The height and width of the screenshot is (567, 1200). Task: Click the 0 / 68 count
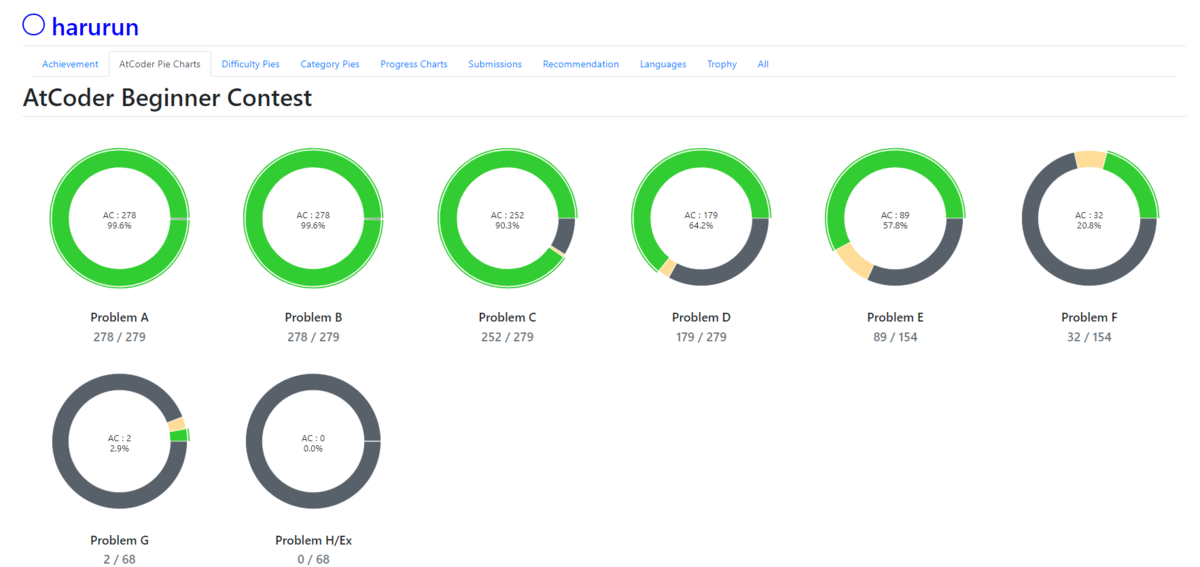(313, 560)
